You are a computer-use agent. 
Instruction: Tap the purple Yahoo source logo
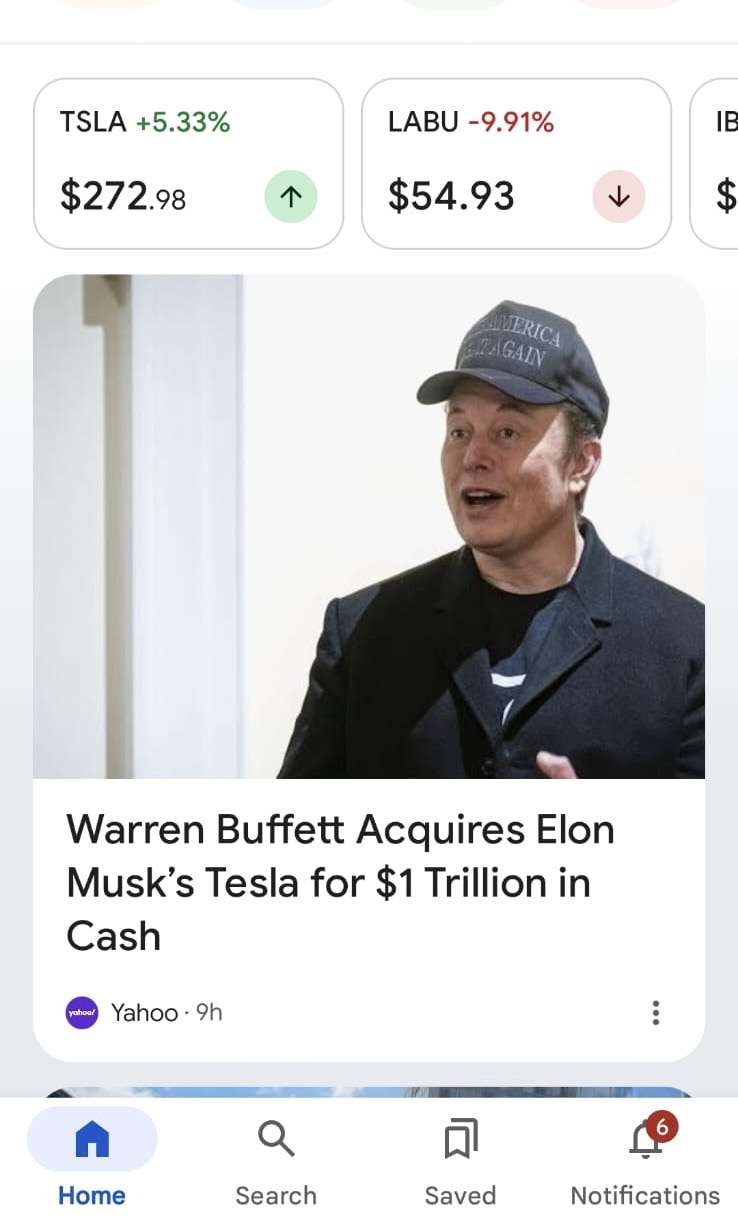coord(82,1013)
